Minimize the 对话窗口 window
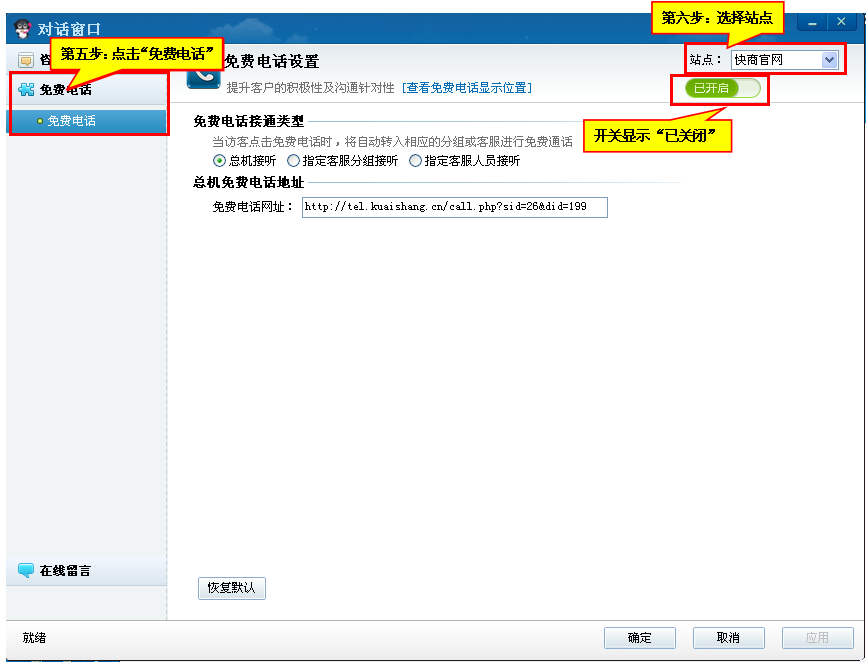This screenshot has width=866, height=662. click(812, 22)
